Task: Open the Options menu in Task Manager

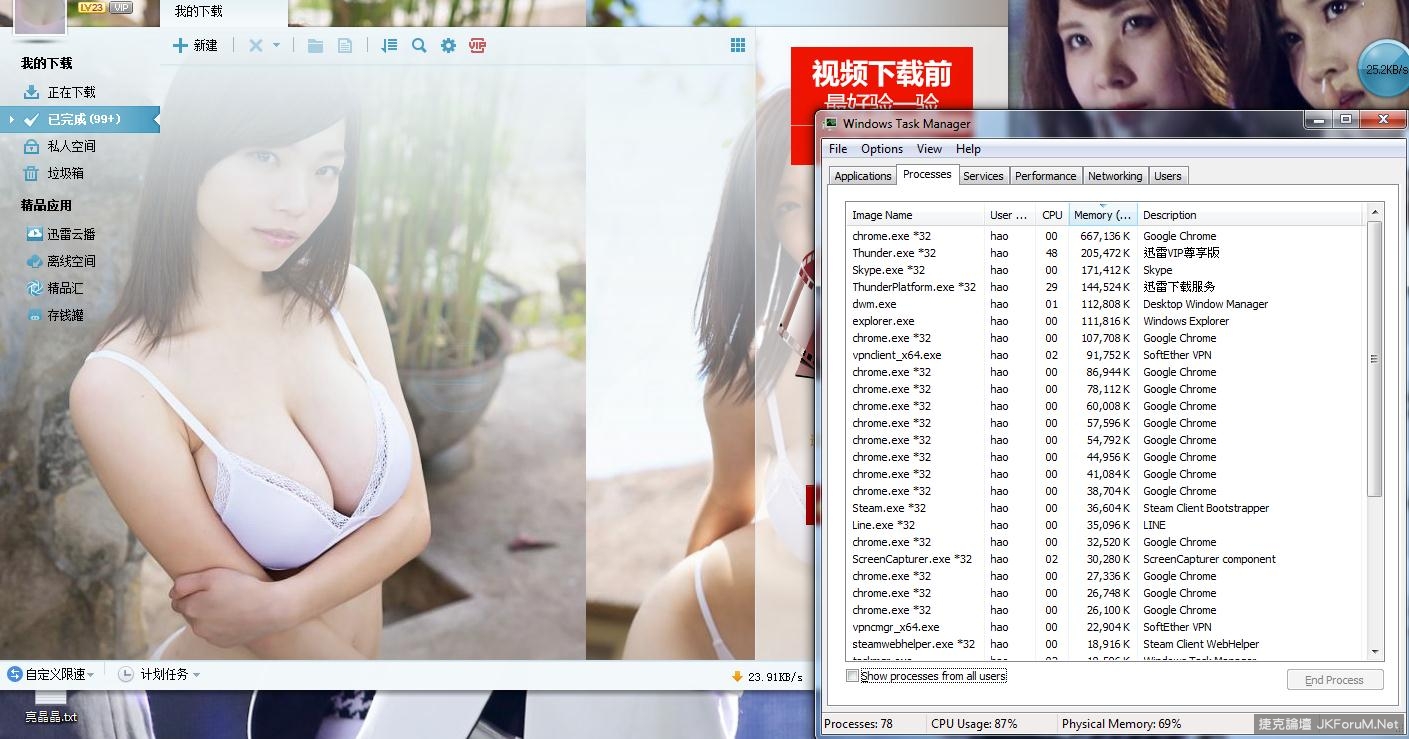Action: pyautogui.click(x=881, y=149)
